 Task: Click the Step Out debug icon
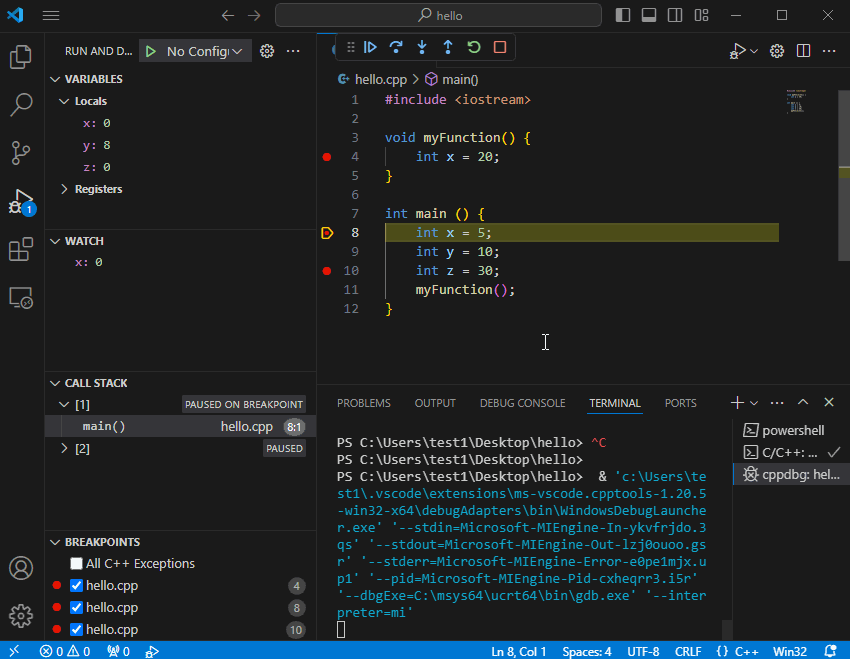pos(448,47)
